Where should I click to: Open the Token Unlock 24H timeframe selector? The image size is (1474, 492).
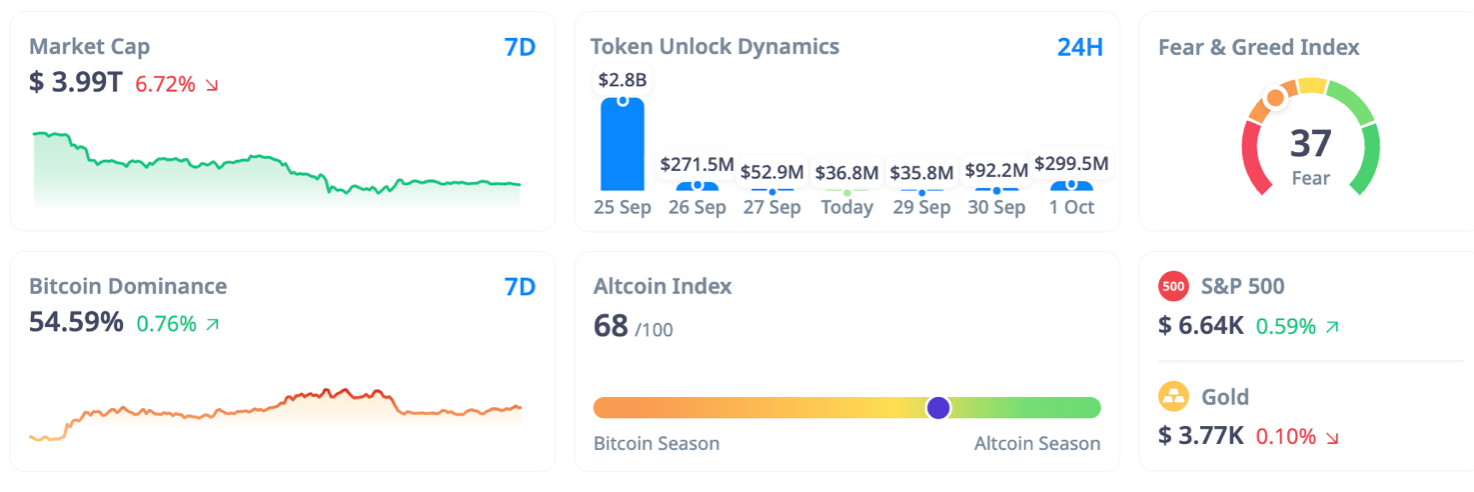coord(1080,47)
